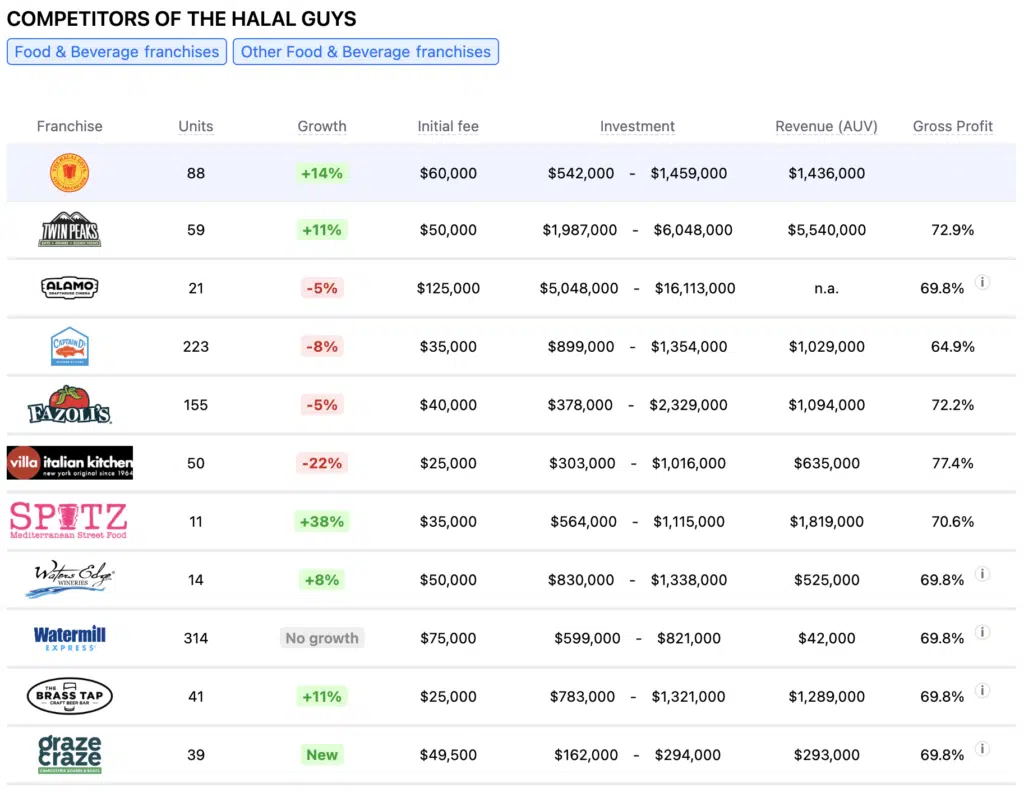The height and width of the screenshot is (792, 1024).
Task: Click info icon in Graze Craze row
Action: [x=982, y=749]
